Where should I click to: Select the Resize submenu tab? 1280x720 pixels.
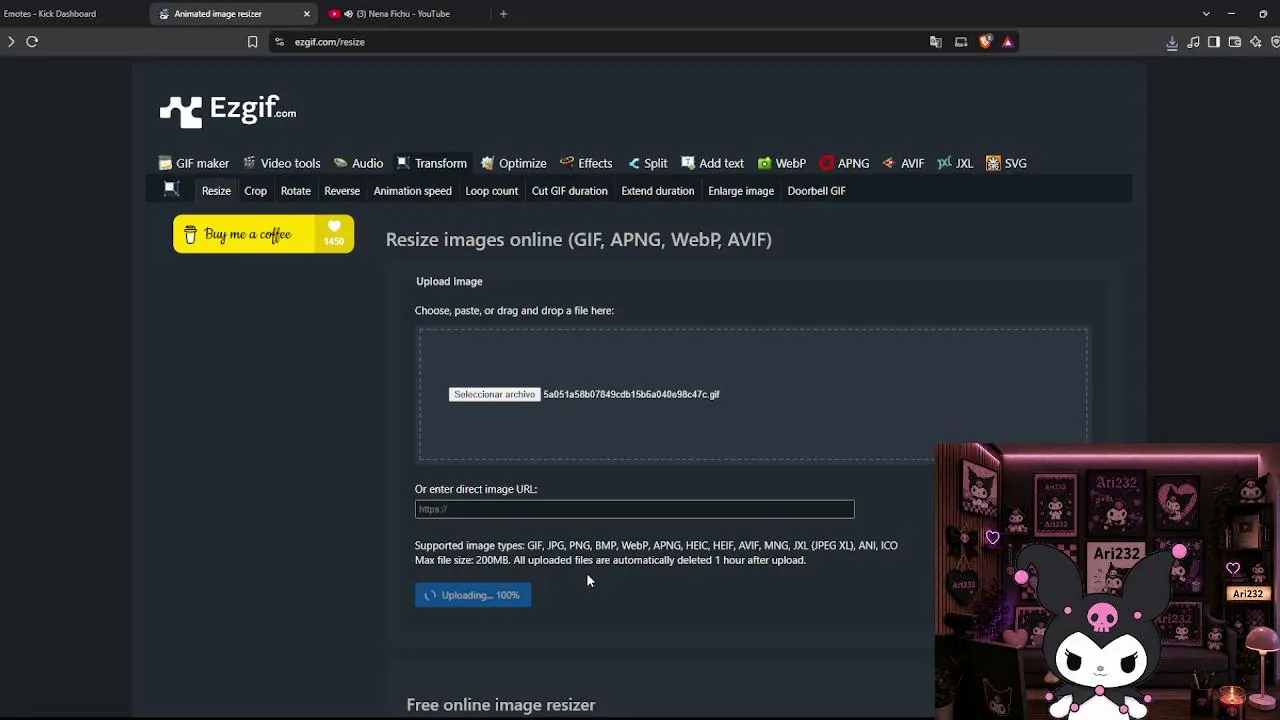click(216, 191)
